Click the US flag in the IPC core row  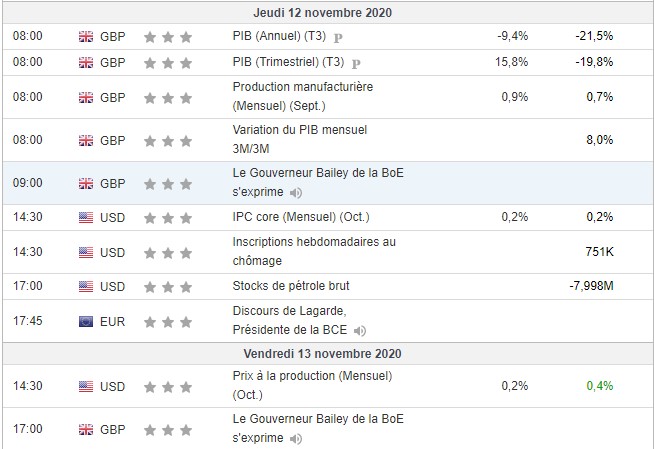point(85,217)
